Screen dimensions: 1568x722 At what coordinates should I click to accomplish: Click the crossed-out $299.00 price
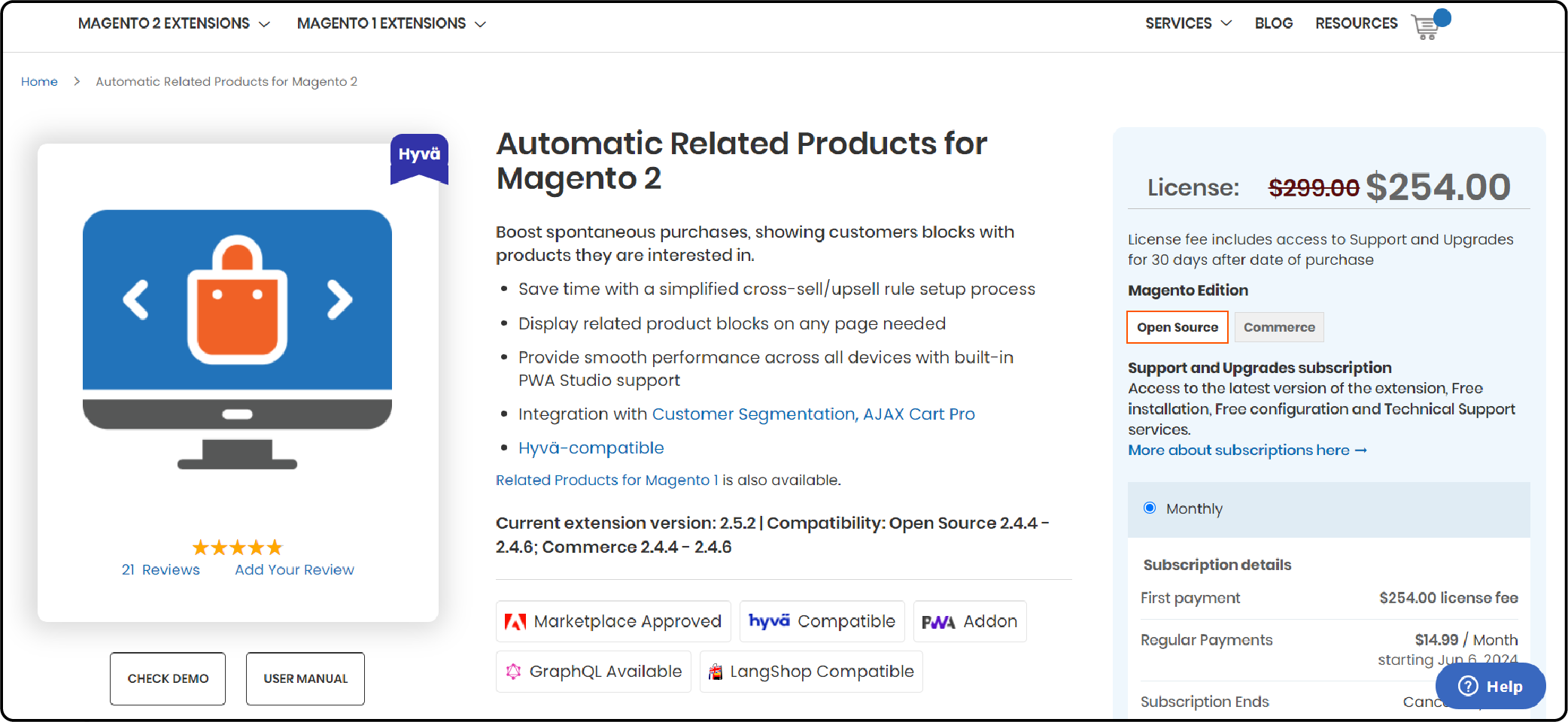(x=1314, y=188)
